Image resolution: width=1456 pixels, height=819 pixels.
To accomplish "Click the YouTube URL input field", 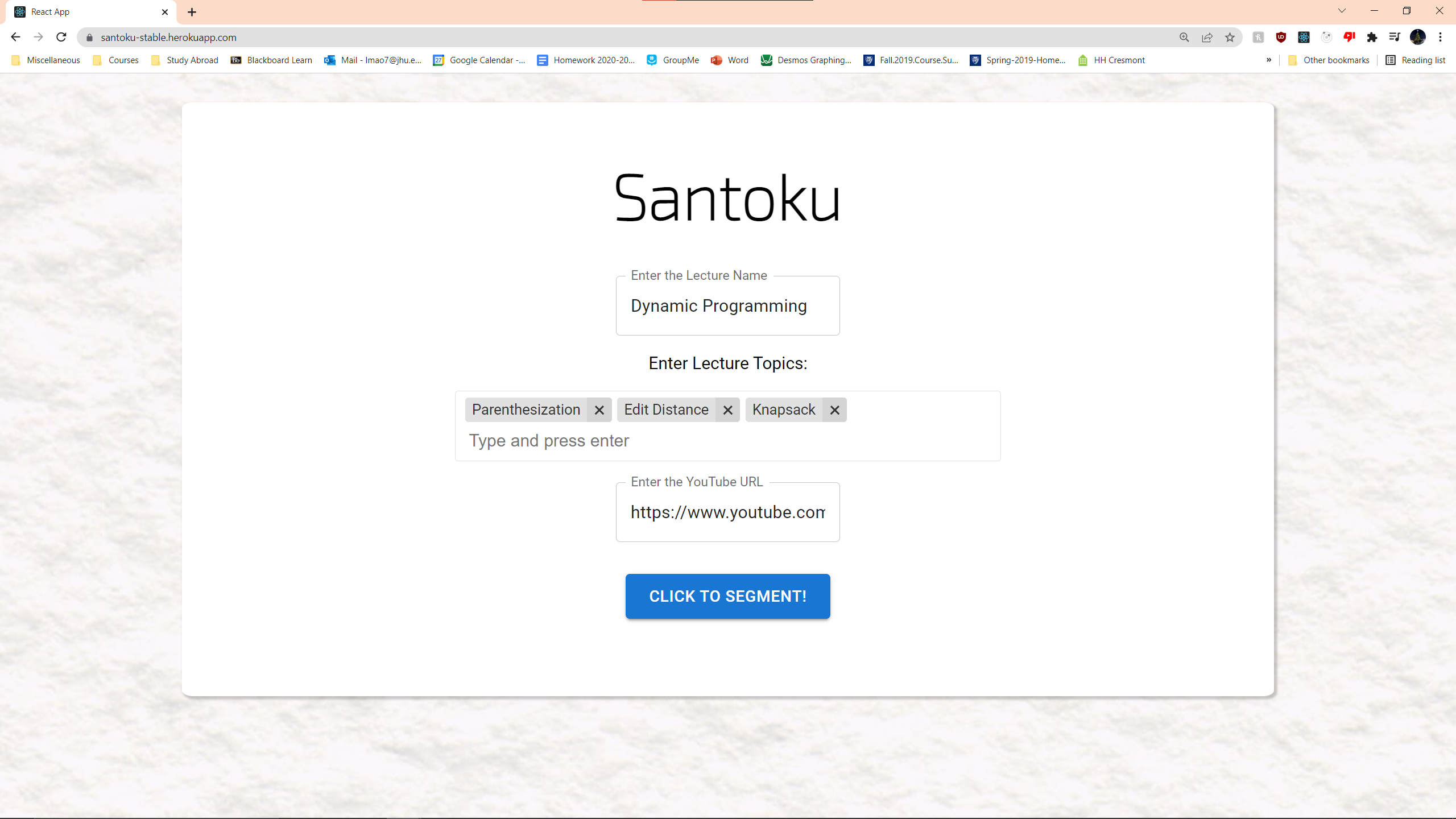I will click(x=727, y=512).
